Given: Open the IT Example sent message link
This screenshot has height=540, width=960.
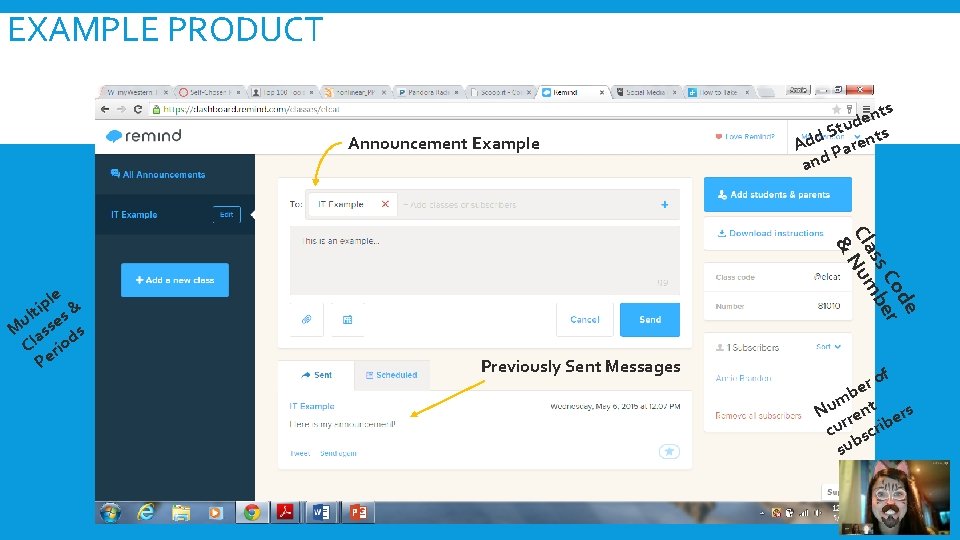Looking at the screenshot, I should (x=312, y=406).
